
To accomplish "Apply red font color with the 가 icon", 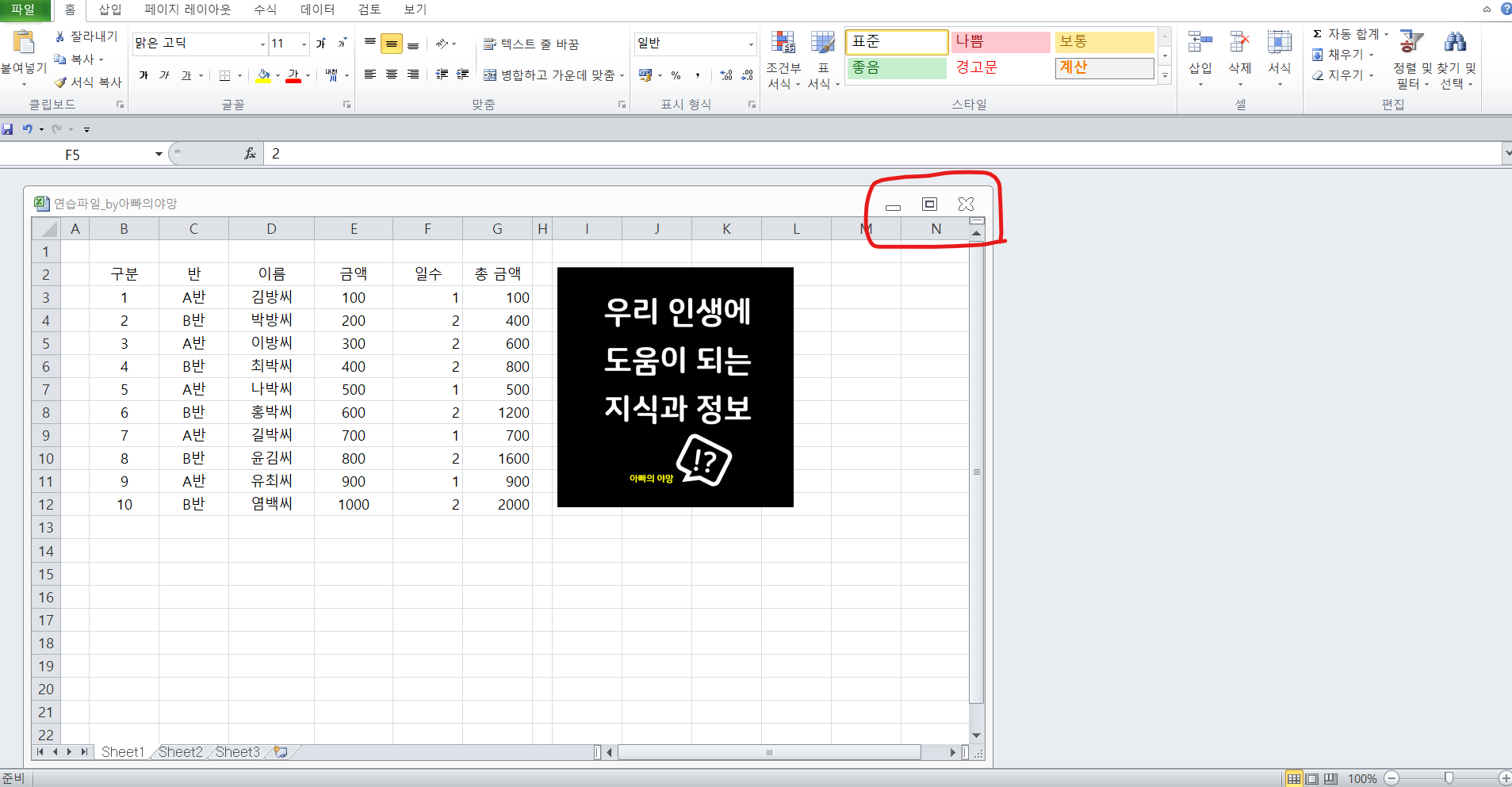I will pyautogui.click(x=293, y=75).
